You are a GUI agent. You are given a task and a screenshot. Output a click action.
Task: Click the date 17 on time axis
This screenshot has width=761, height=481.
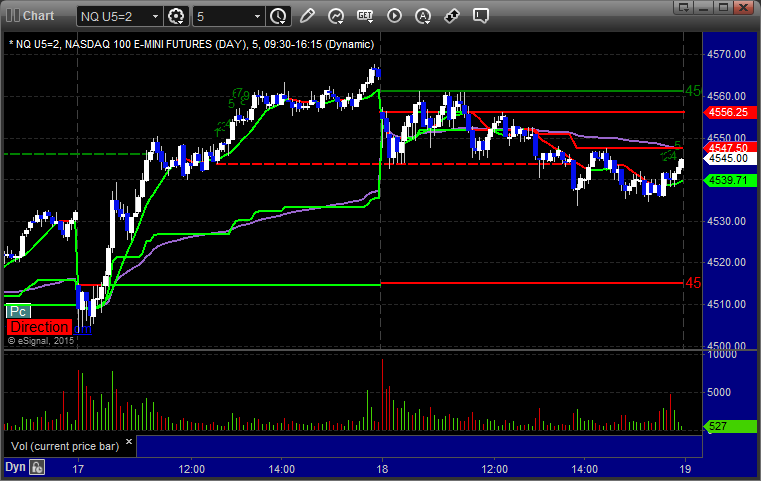point(78,469)
